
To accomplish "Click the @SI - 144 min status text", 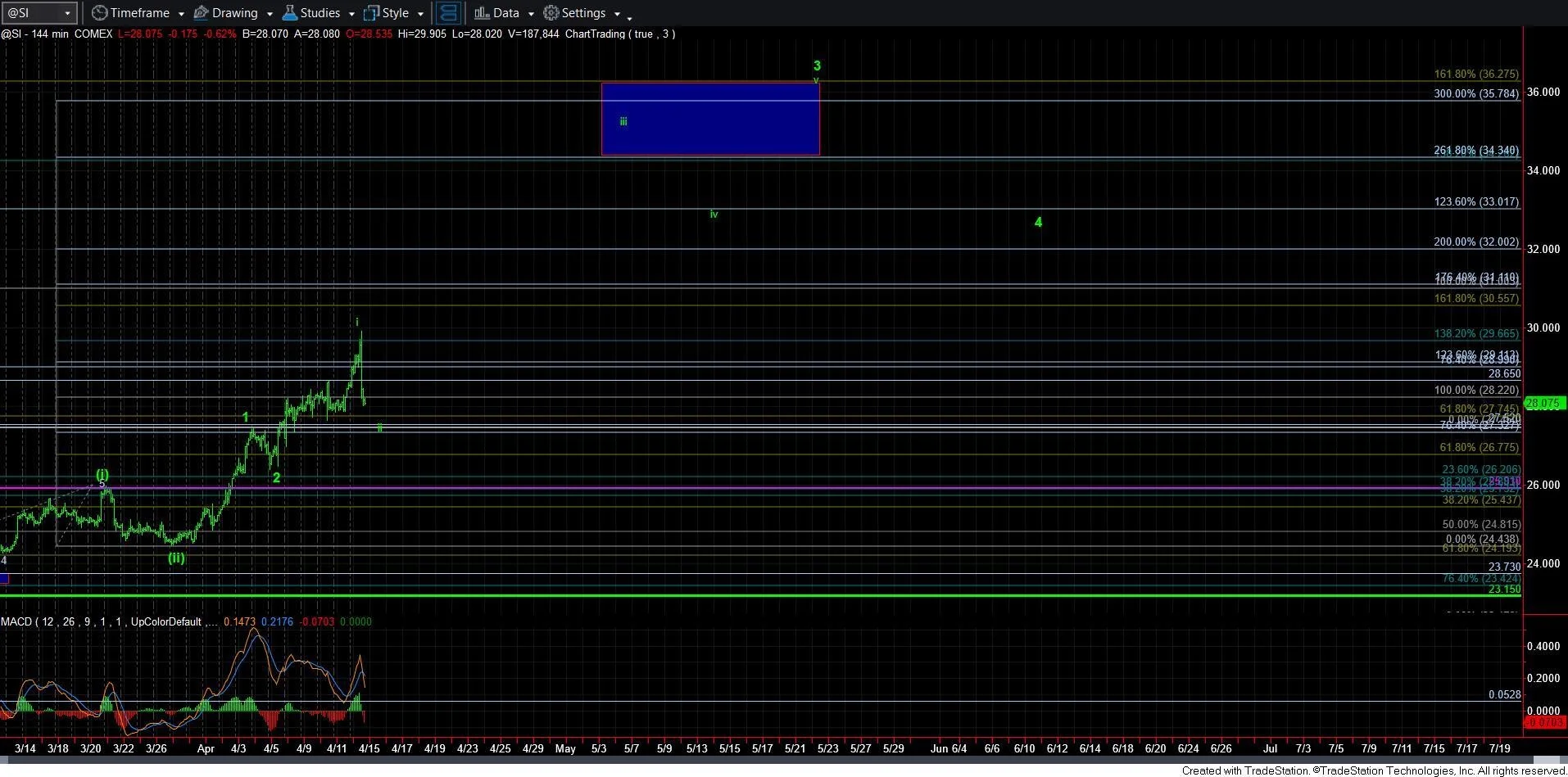I will pyautogui.click(x=35, y=34).
